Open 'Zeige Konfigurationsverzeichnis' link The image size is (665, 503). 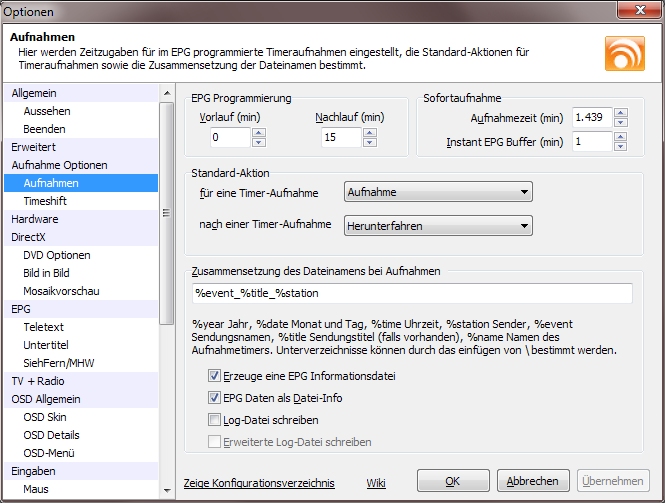tap(259, 483)
